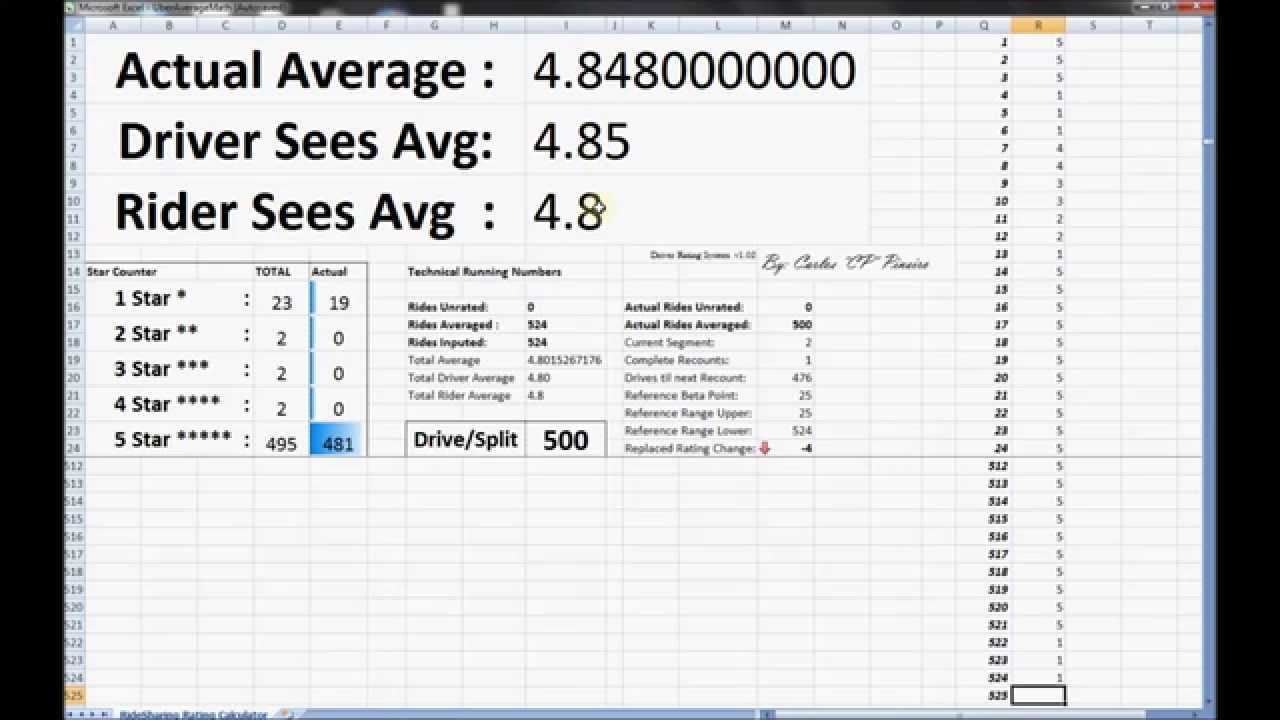Select the 'Actual' heading in the star table
The width and height of the screenshot is (1280, 720).
click(329, 272)
